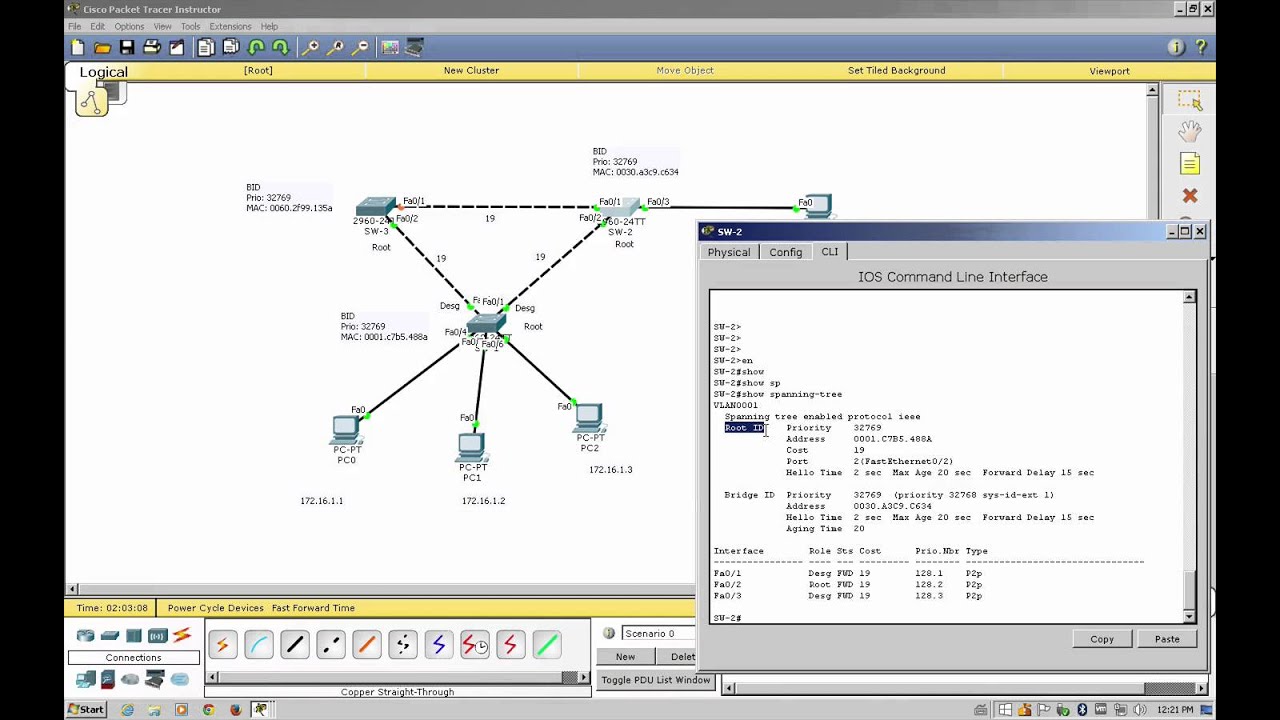Screen dimensions: 1280x720
Task: Click the Paste toolbar icon
Action: click(x=231, y=47)
